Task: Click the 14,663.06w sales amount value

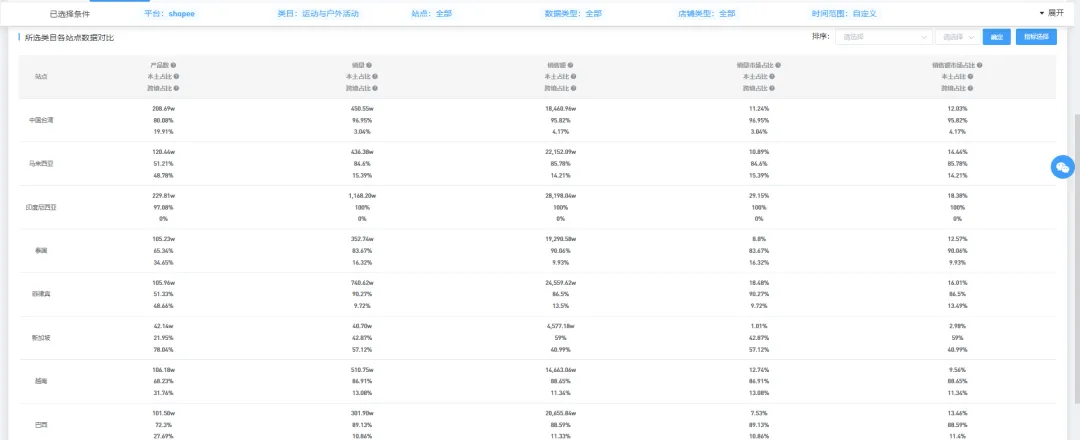Action: pyautogui.click(x=561, y=370)
